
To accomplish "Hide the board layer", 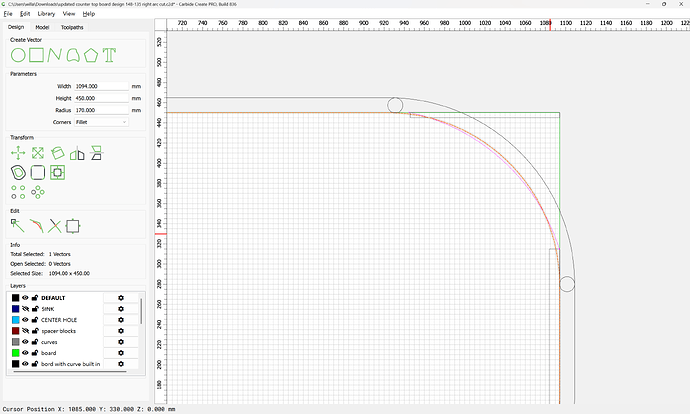I will [x=25, y=353].
